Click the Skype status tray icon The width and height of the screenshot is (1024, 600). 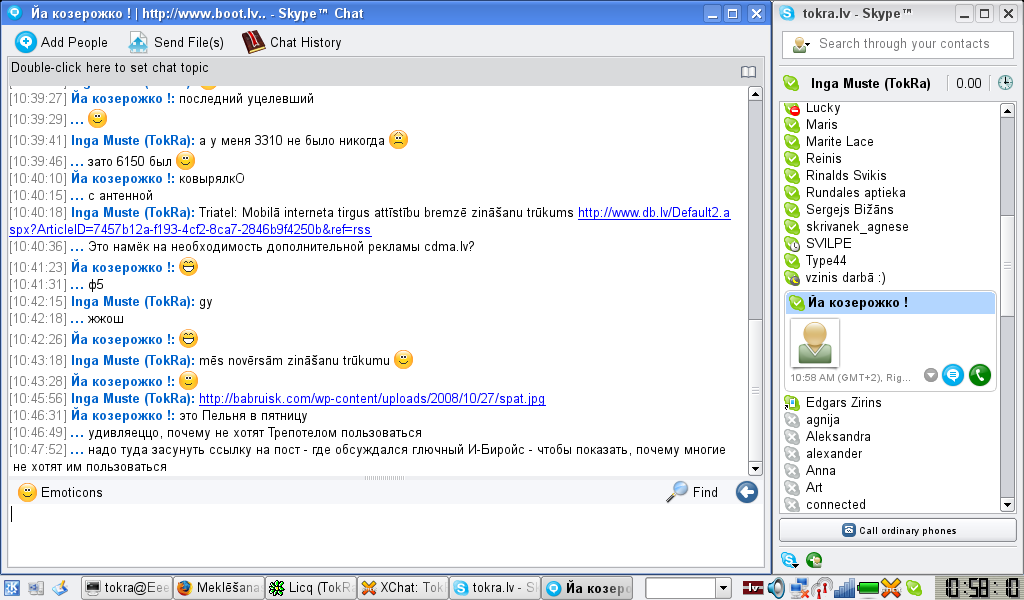pos(913,588)
